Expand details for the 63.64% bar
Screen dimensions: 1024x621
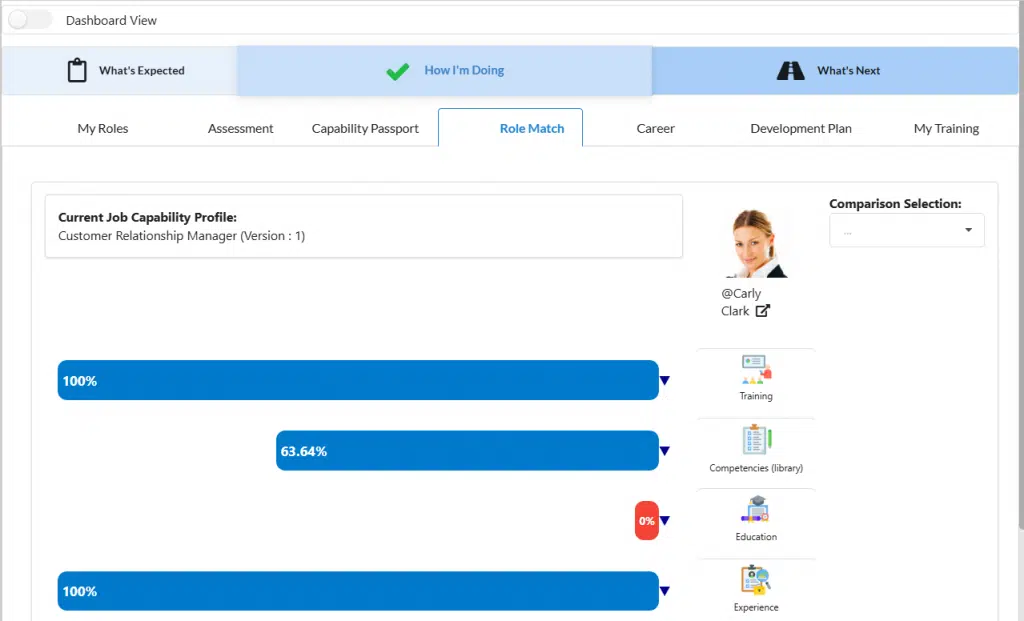pos(665,451)
